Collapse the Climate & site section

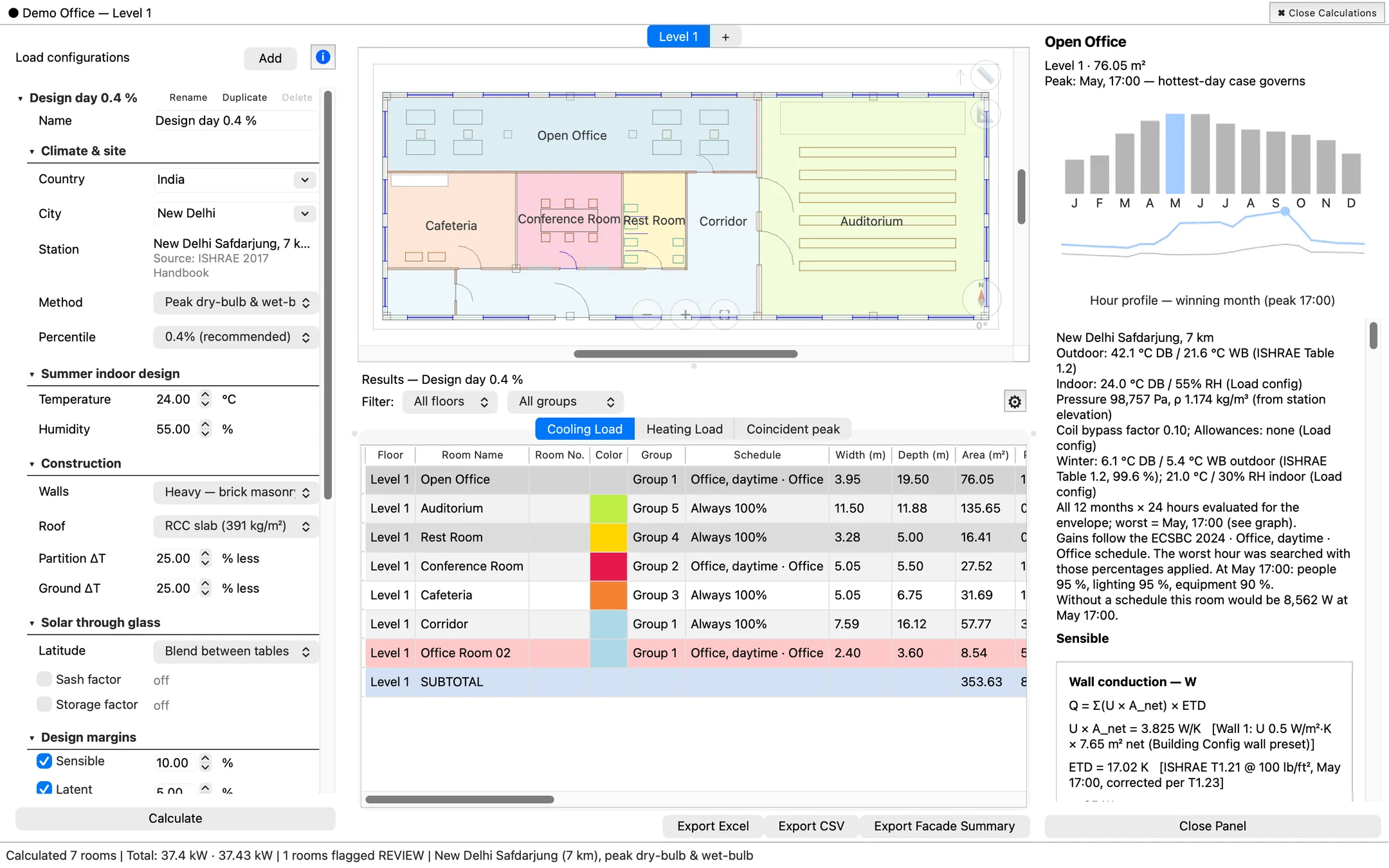click(32, 152)
